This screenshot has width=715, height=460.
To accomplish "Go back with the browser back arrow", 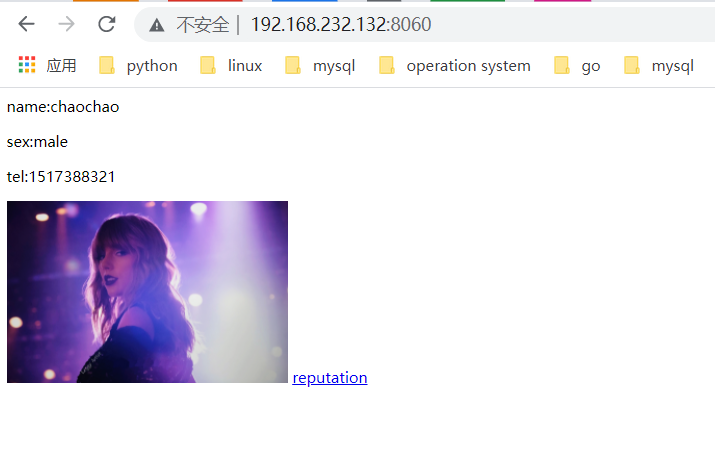I will pos(26,24).
